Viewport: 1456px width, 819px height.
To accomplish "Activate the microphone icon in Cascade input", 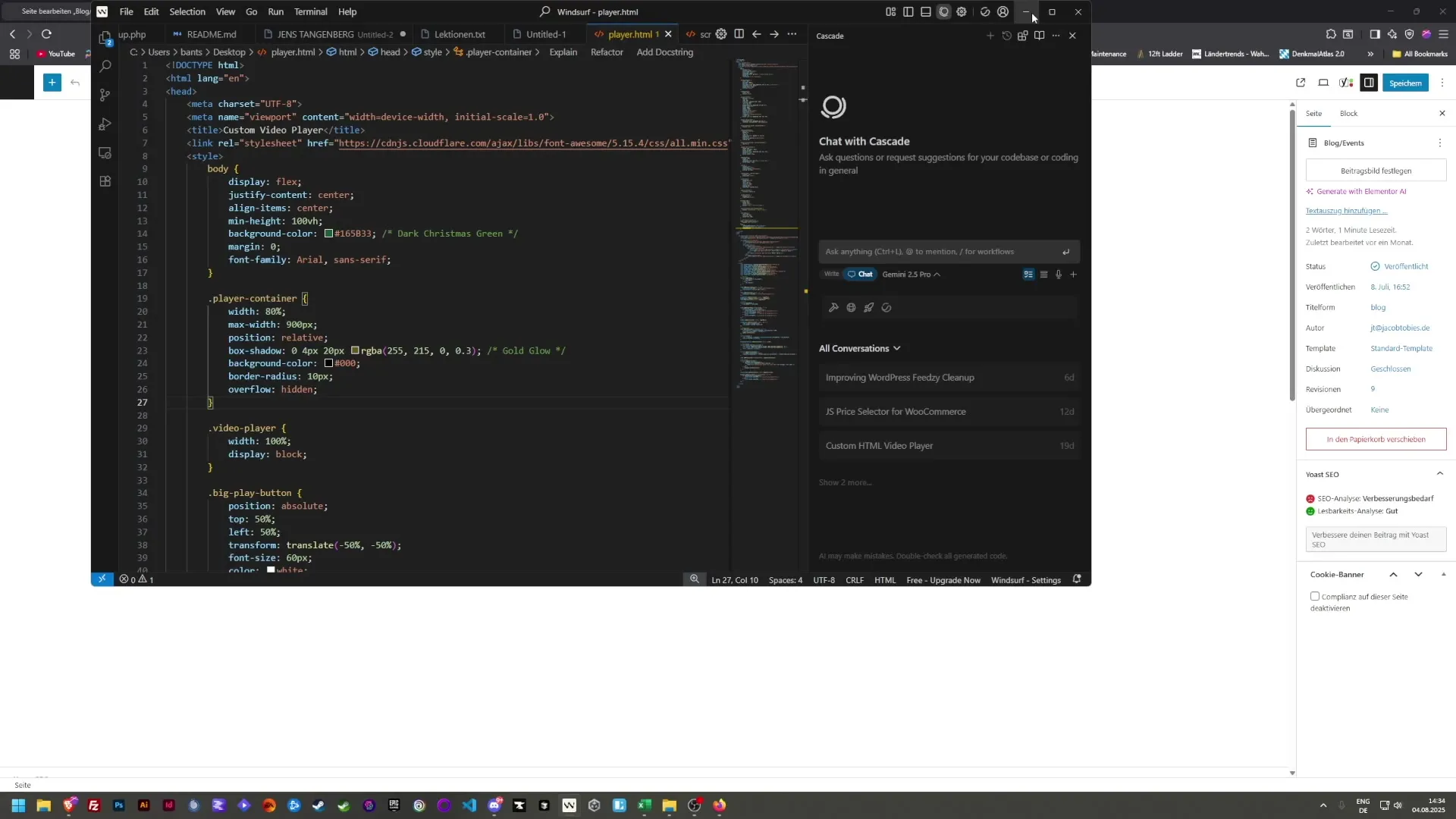I will pos(1059,275).
